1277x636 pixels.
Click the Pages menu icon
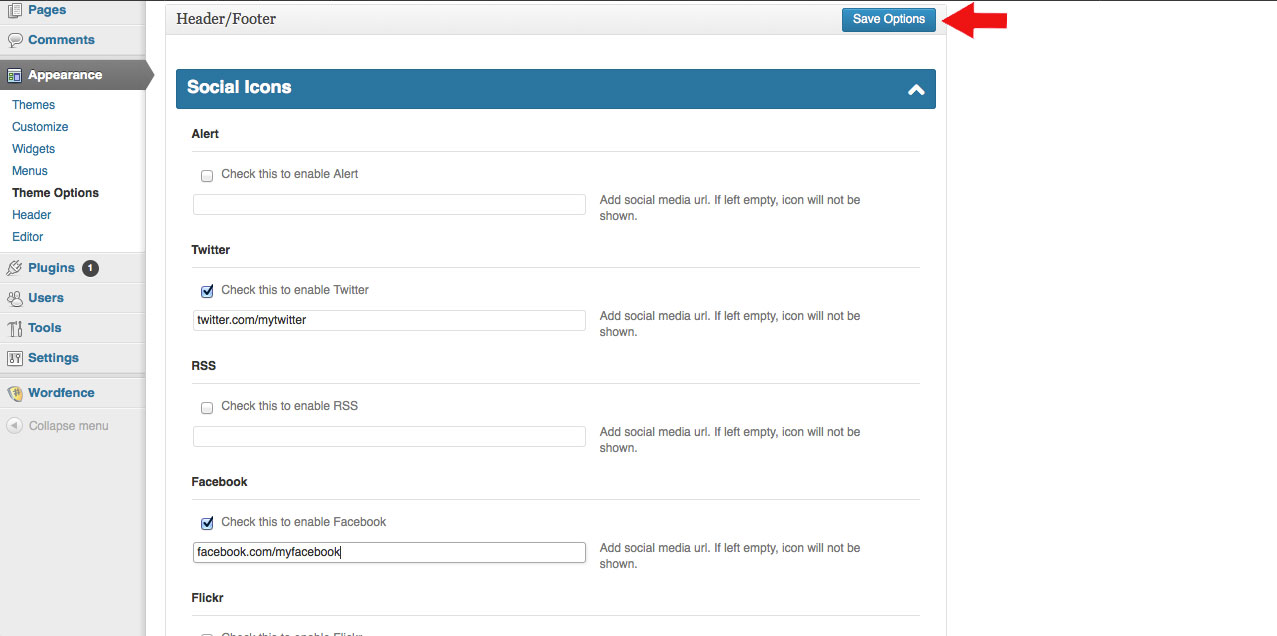[14, 10]
